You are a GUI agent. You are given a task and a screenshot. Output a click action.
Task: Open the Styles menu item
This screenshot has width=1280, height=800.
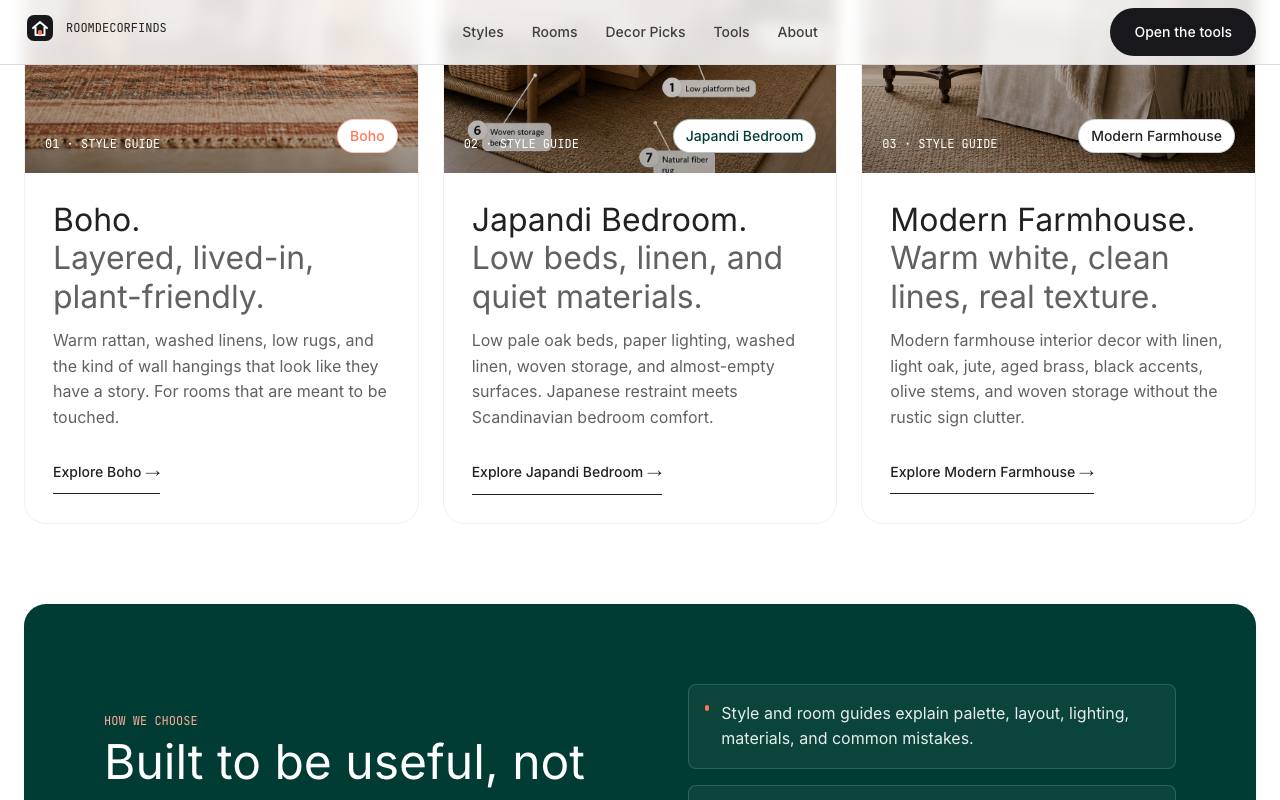click(x=483, y=32)
